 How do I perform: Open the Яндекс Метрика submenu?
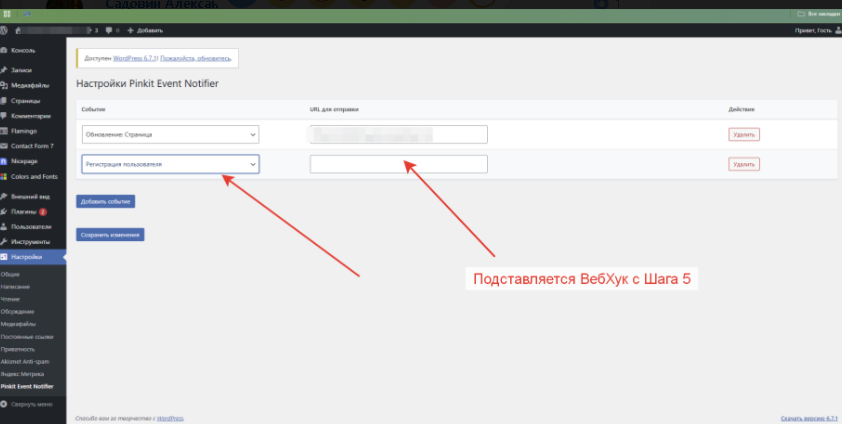(x=23, y=374)
